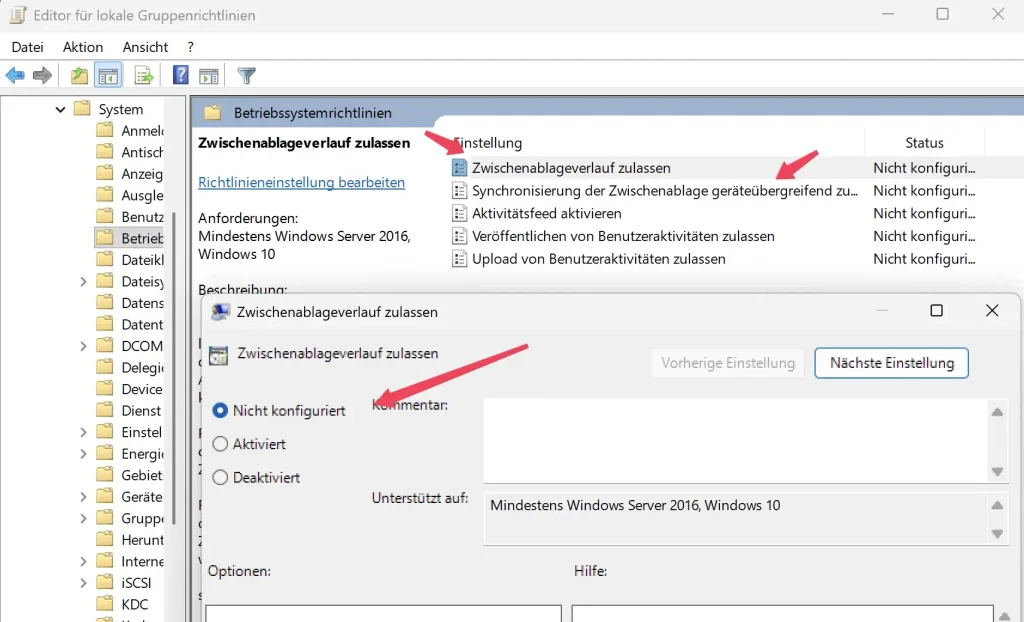Select the Nicht konfiguriert radio button
Image resolution: width=1024 pixels, height=622 pixels.
[220, 410]
